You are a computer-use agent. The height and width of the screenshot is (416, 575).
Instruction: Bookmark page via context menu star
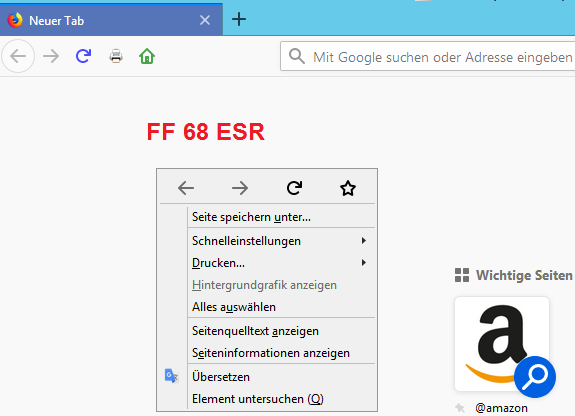(348, 188)
